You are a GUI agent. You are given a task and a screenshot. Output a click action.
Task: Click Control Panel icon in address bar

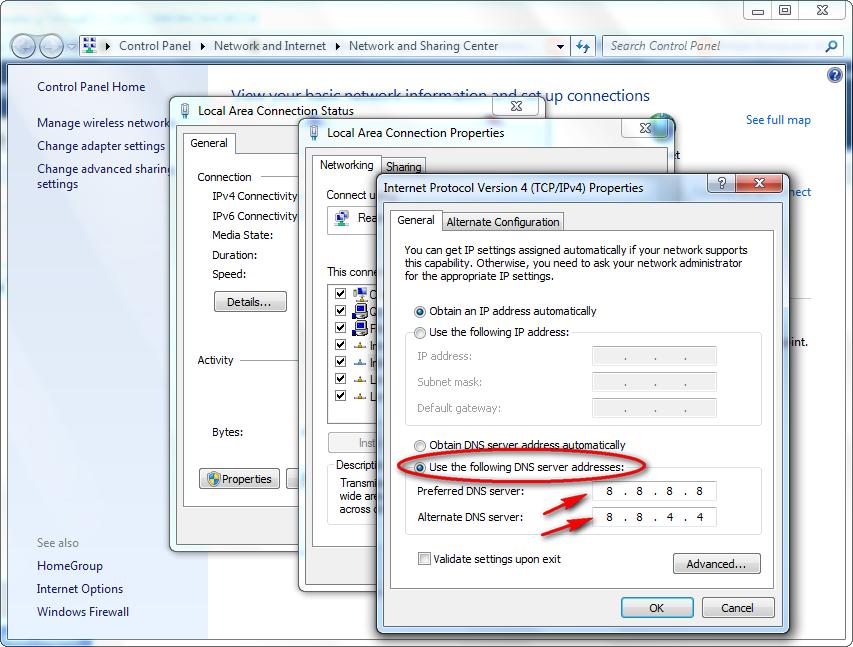90,46
